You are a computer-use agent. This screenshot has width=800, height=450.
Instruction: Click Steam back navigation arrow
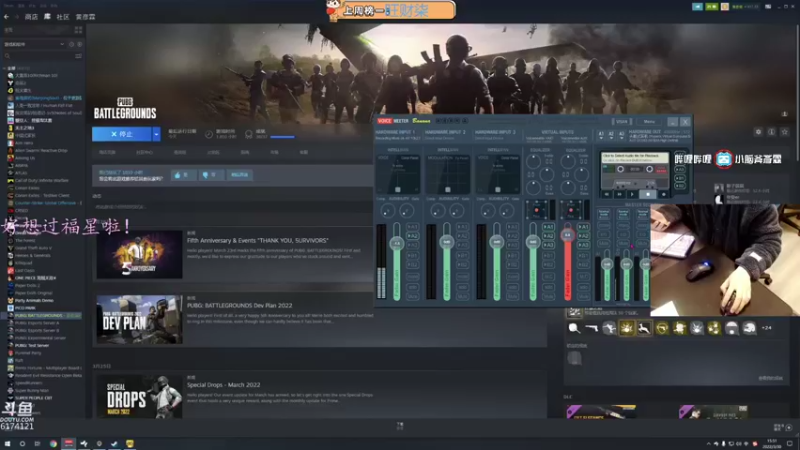click(x=7, y=17)
